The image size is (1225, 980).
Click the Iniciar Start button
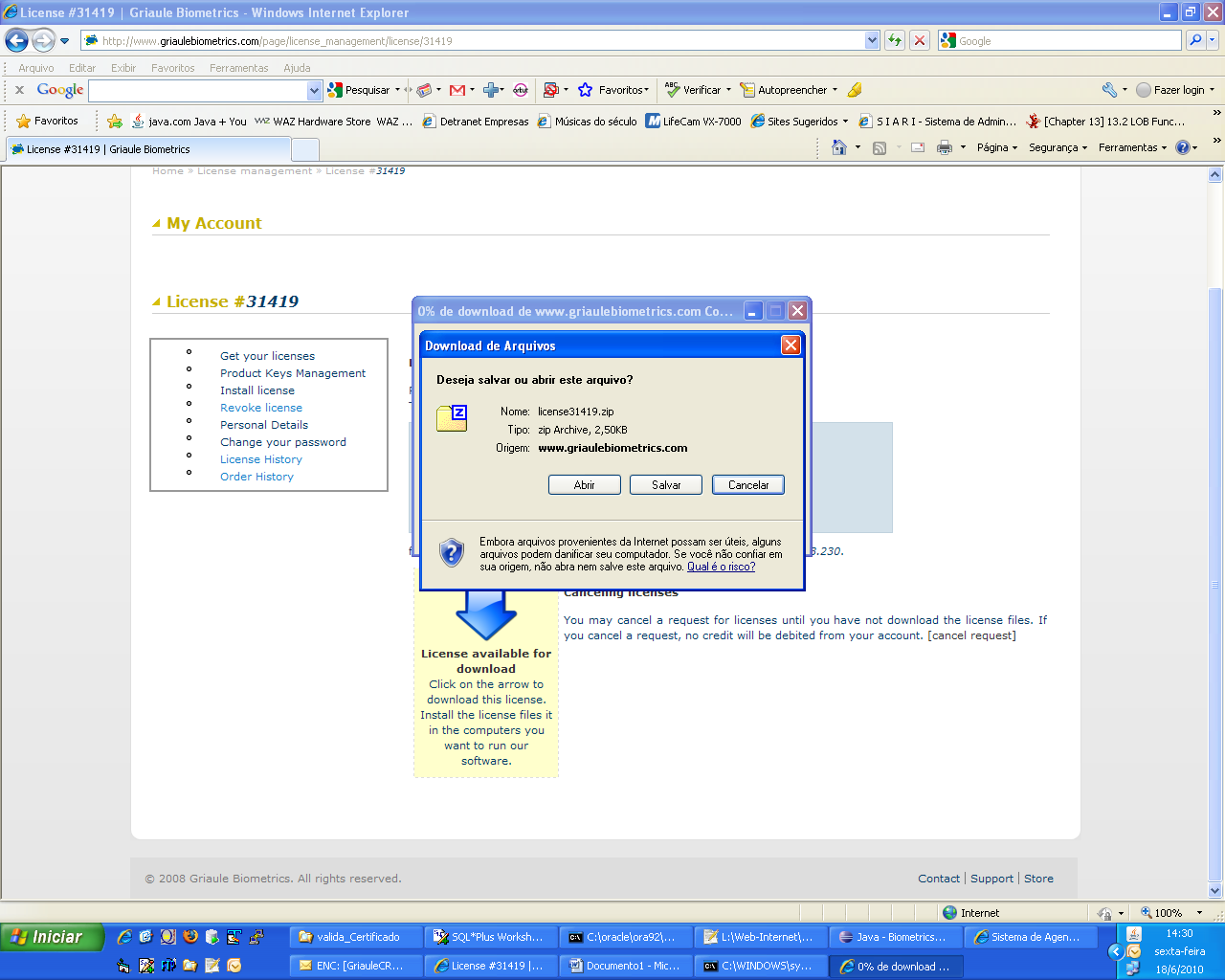52,937
